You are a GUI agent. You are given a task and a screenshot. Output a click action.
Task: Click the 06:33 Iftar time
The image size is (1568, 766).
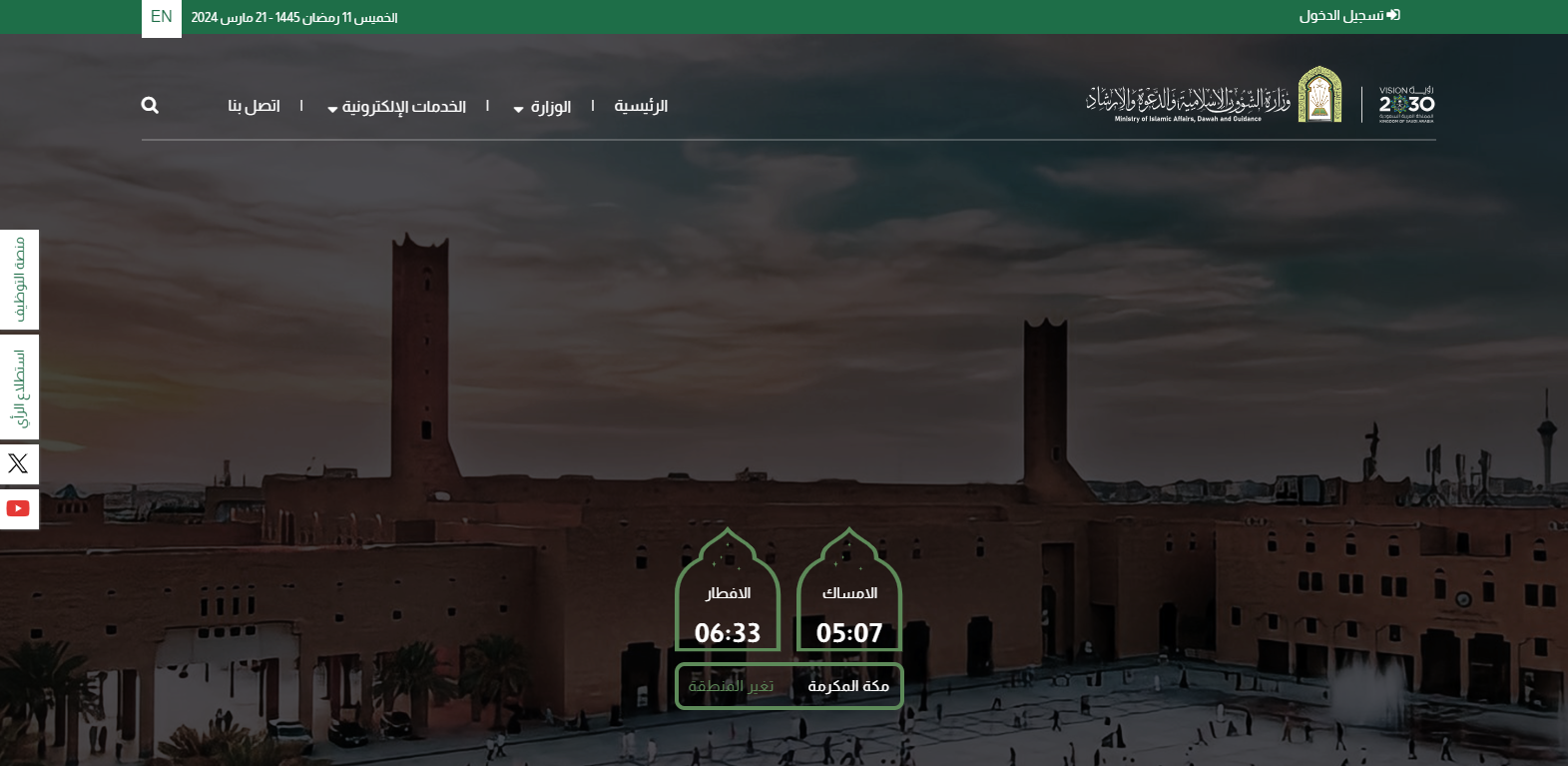(728, 633)
